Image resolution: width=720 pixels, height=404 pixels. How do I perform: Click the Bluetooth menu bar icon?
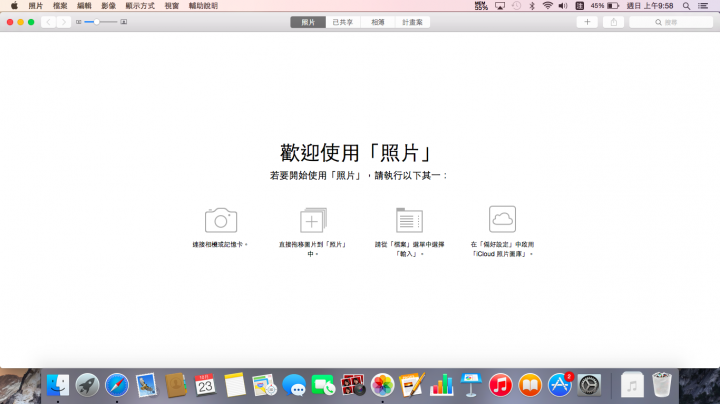(532, 6)
